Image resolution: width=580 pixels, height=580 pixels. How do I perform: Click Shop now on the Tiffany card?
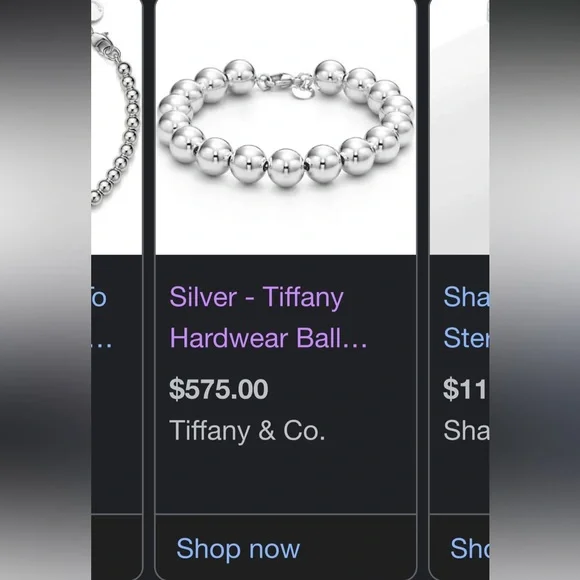pos(238,548)
